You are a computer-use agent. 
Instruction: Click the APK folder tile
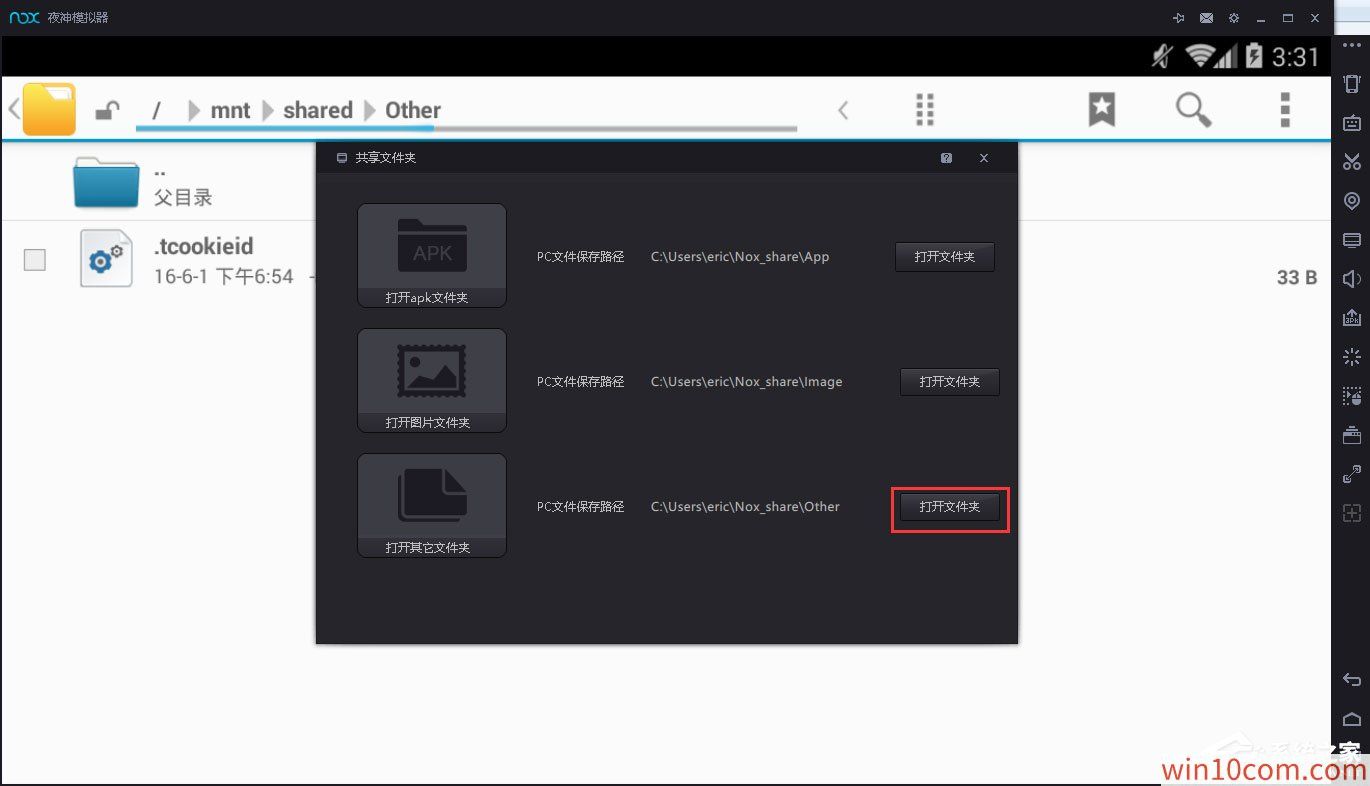pyautogui.click(x=432, y=256)
